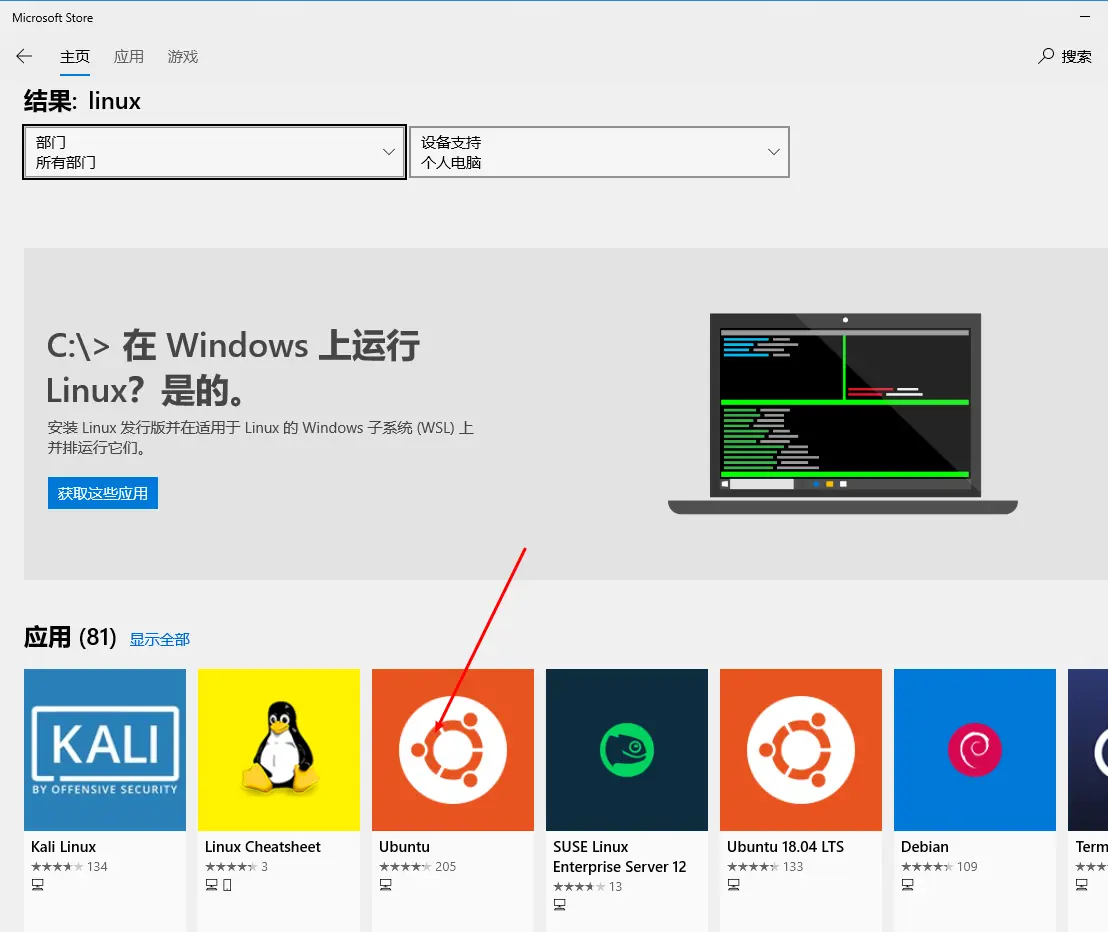The image size is (1108, 932).
Task: Click the PC device icon under SUSE Linux
Action: (560, 904)
